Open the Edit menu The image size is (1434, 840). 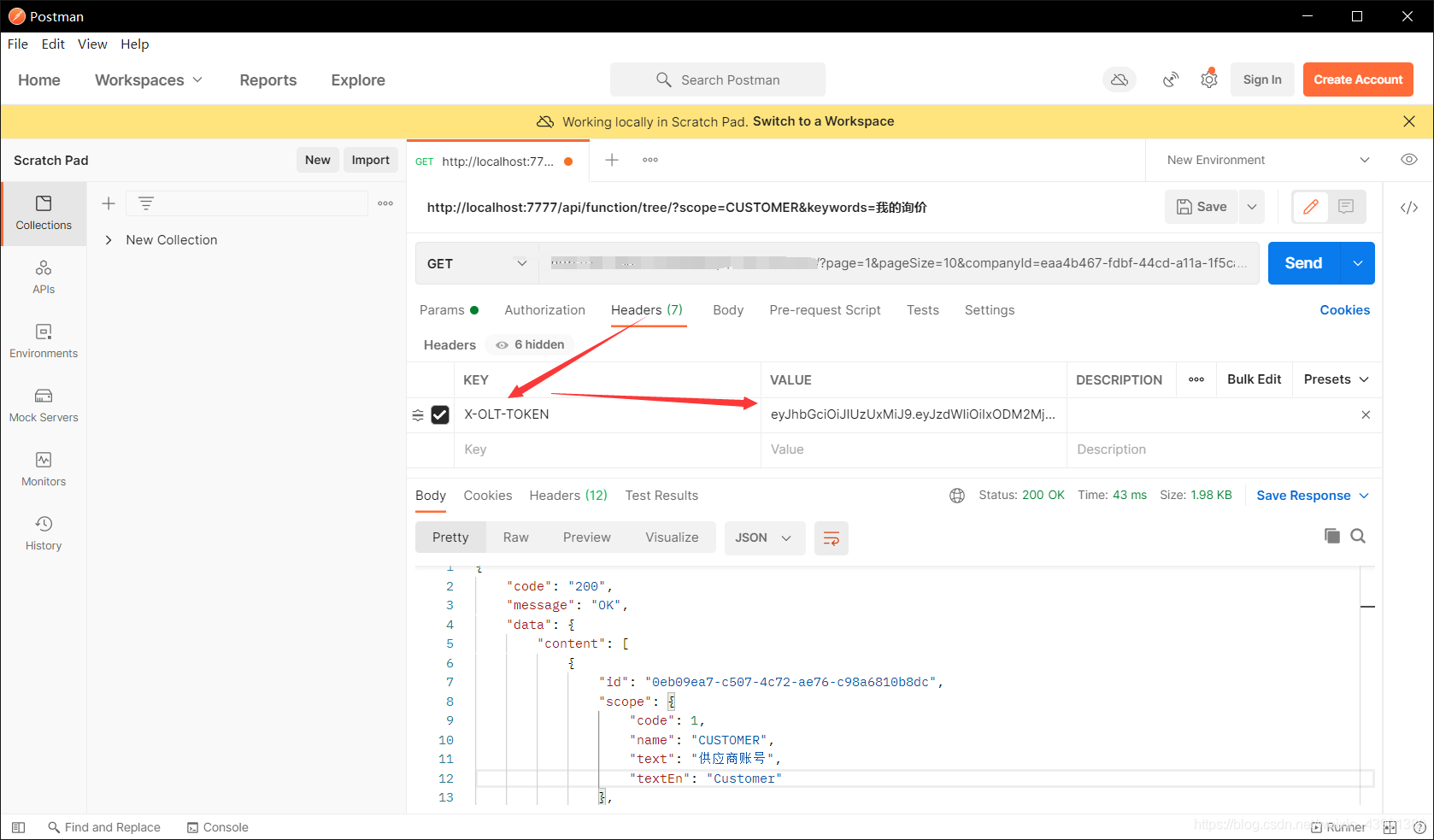coord(53,44)
